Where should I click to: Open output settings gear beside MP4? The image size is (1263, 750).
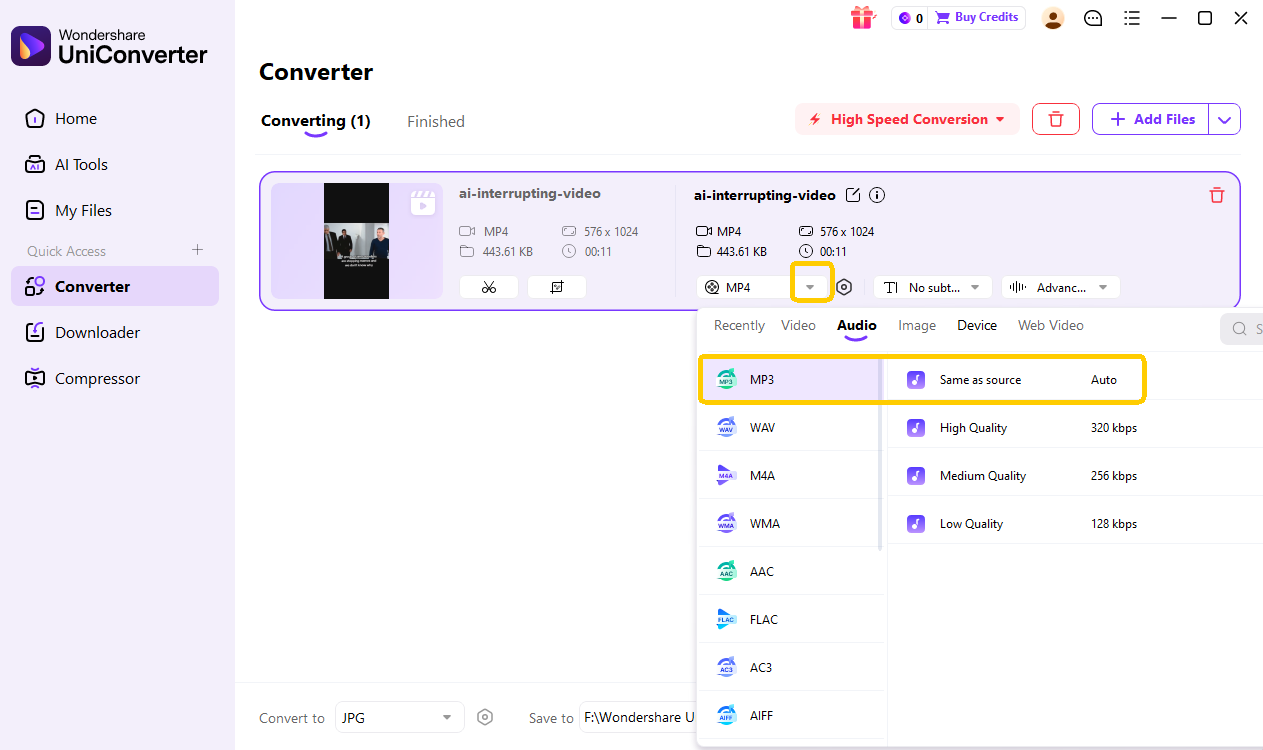(x=844, y=287)
